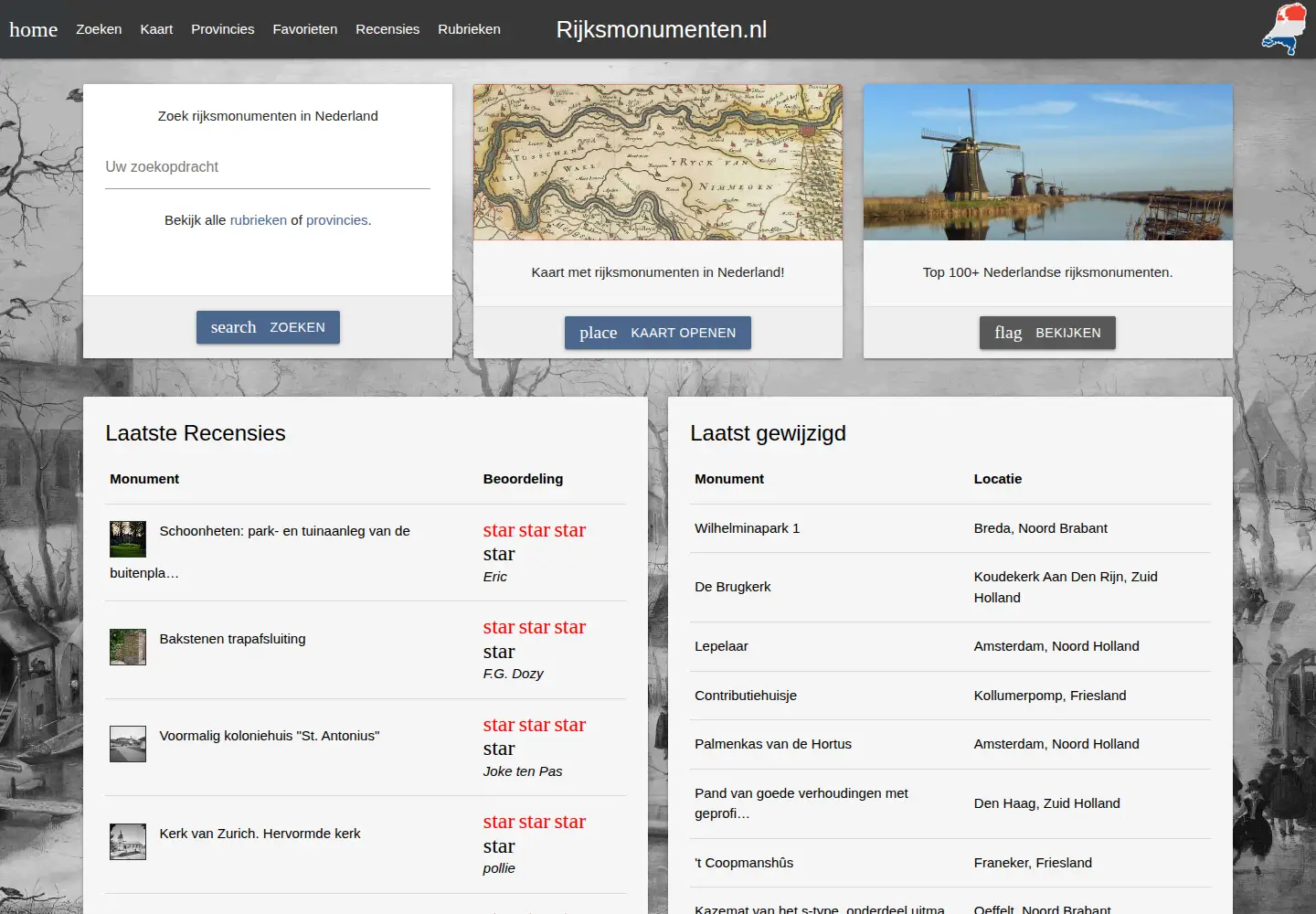Viewport: 1316px width, 914px height.
Task: Open the Contributiehuisje monument
Action: [746, 696]
